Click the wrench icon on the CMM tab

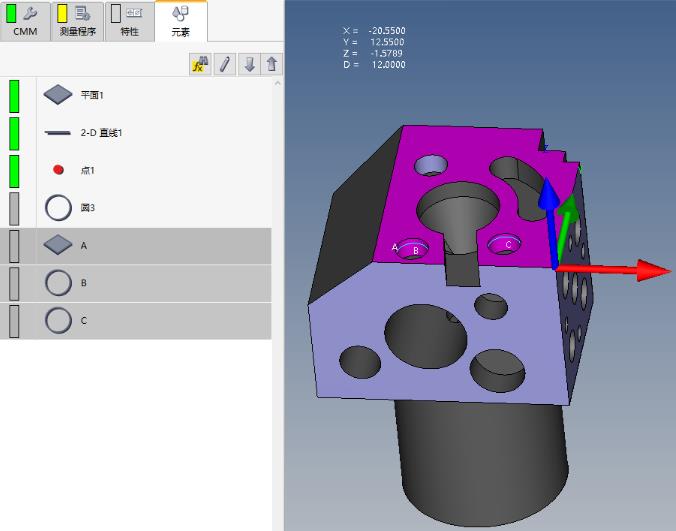[30, 14]
